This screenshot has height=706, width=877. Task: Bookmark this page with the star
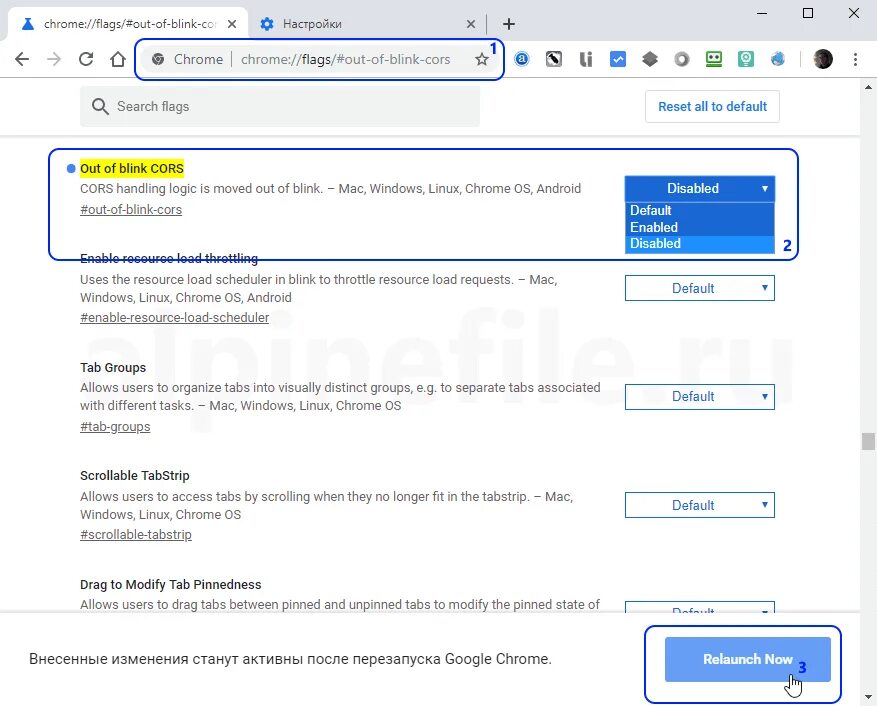482,59
